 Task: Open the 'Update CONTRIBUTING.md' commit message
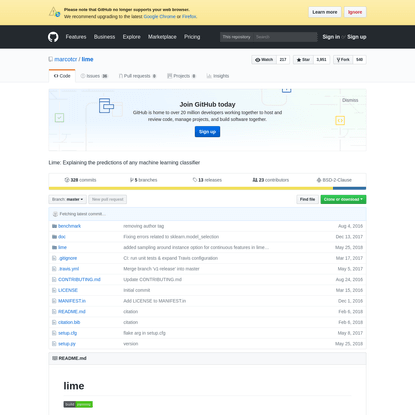click(152, 279)
